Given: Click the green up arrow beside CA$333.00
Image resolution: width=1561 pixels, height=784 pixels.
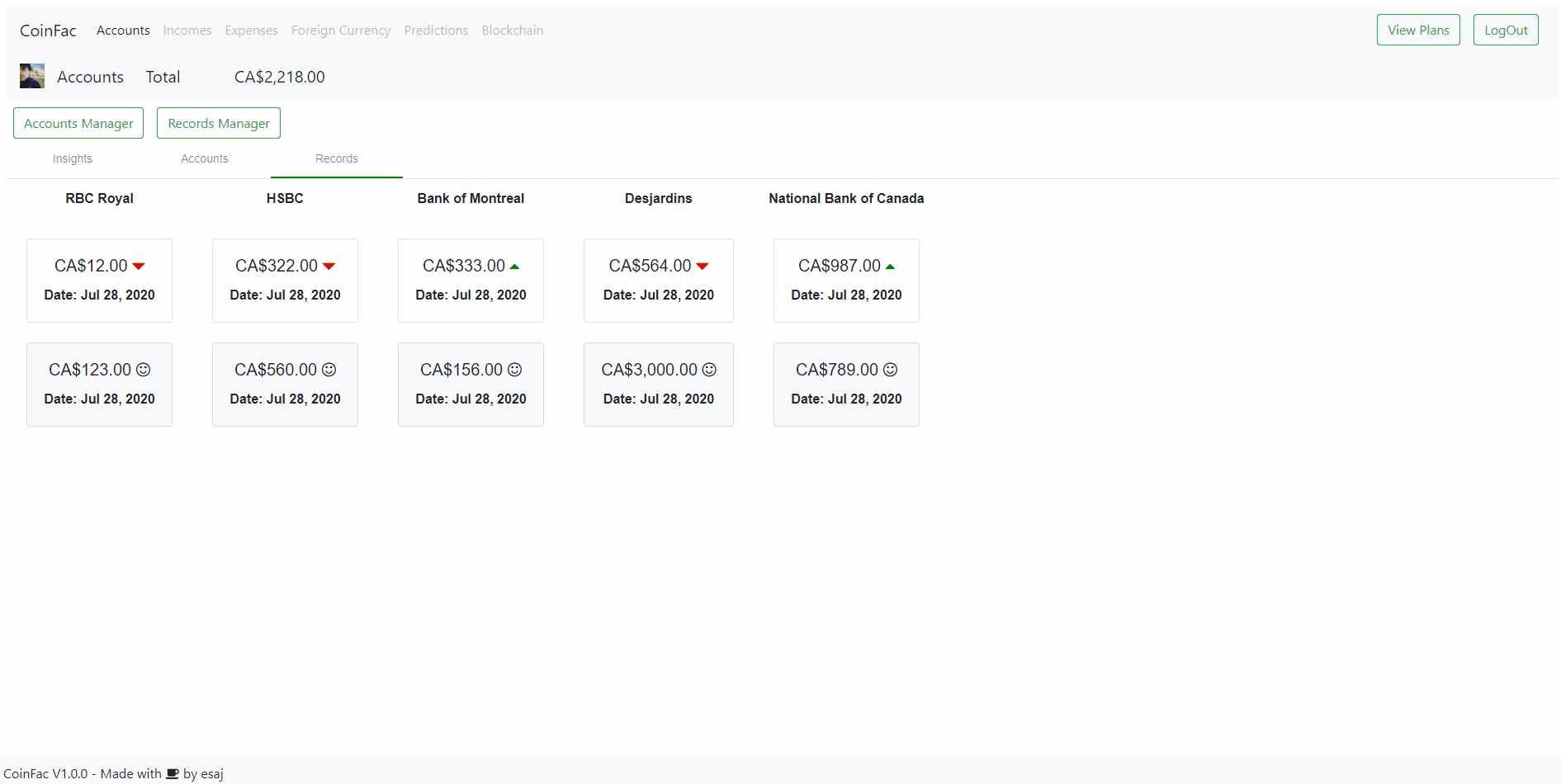Looking at the screenshot, I should [514, 267].
